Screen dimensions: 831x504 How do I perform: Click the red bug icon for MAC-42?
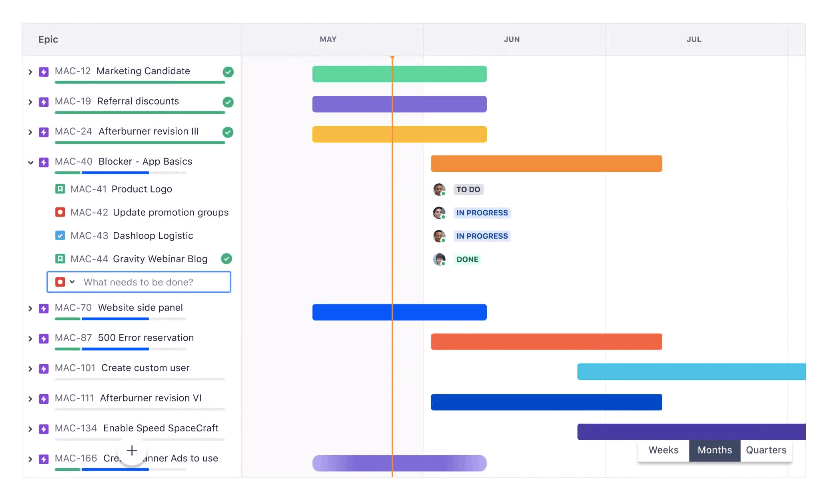pos(60,212)
